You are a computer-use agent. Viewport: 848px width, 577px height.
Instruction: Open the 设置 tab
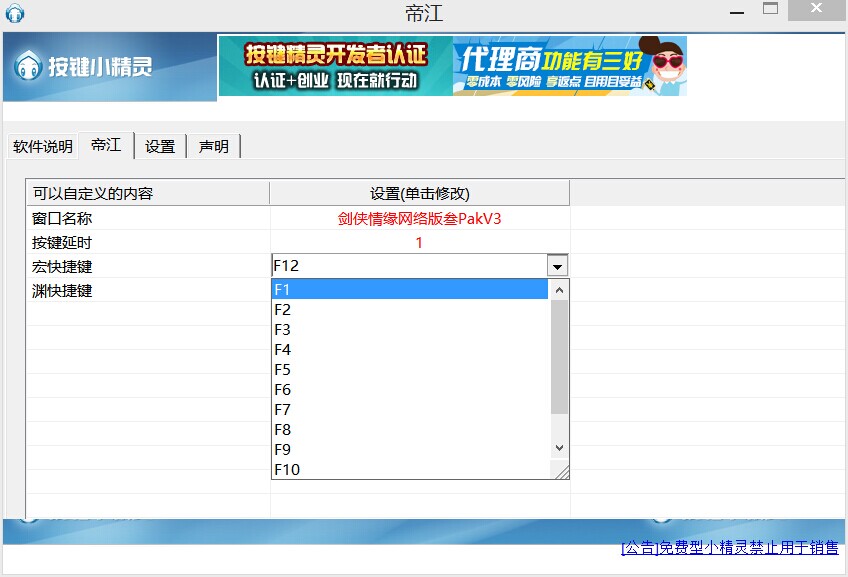click(160, 146)
